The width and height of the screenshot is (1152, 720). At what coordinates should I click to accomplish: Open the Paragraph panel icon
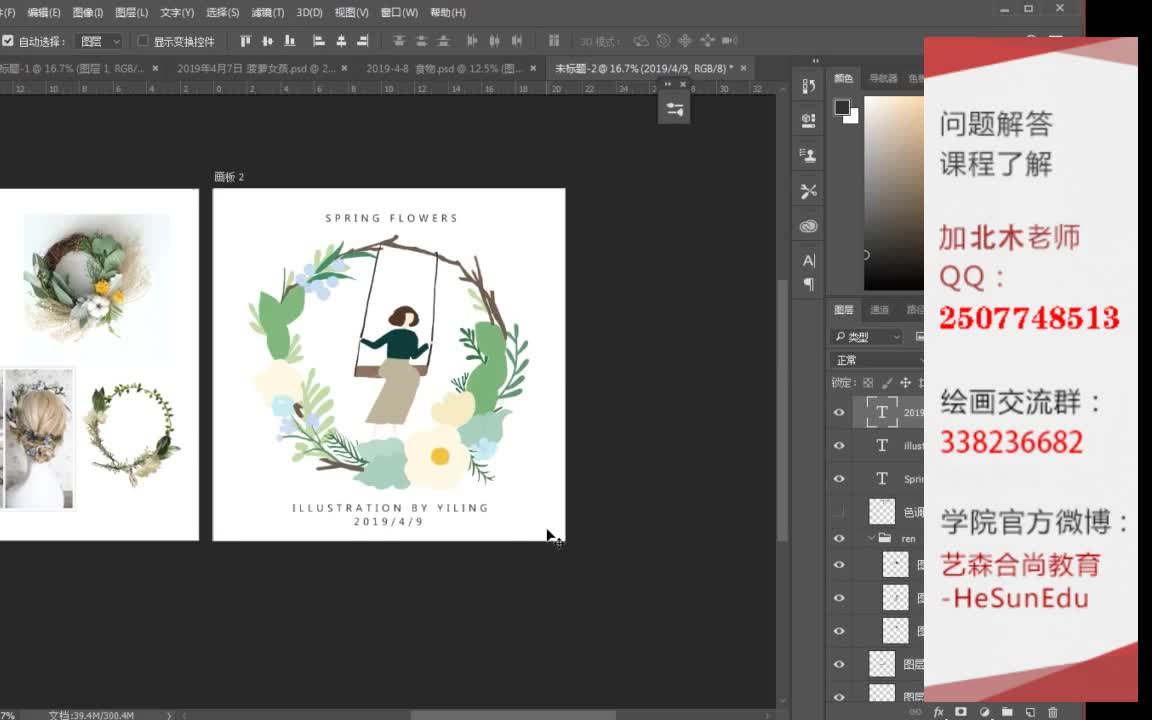pyautogui.click(x=810, y=283)
